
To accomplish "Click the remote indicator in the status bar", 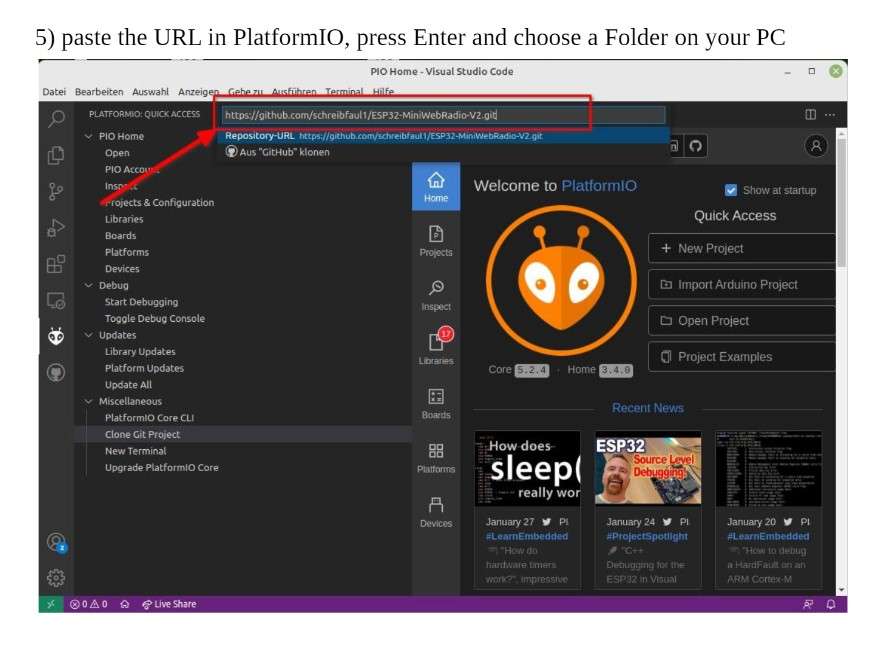I will (51, 604).
